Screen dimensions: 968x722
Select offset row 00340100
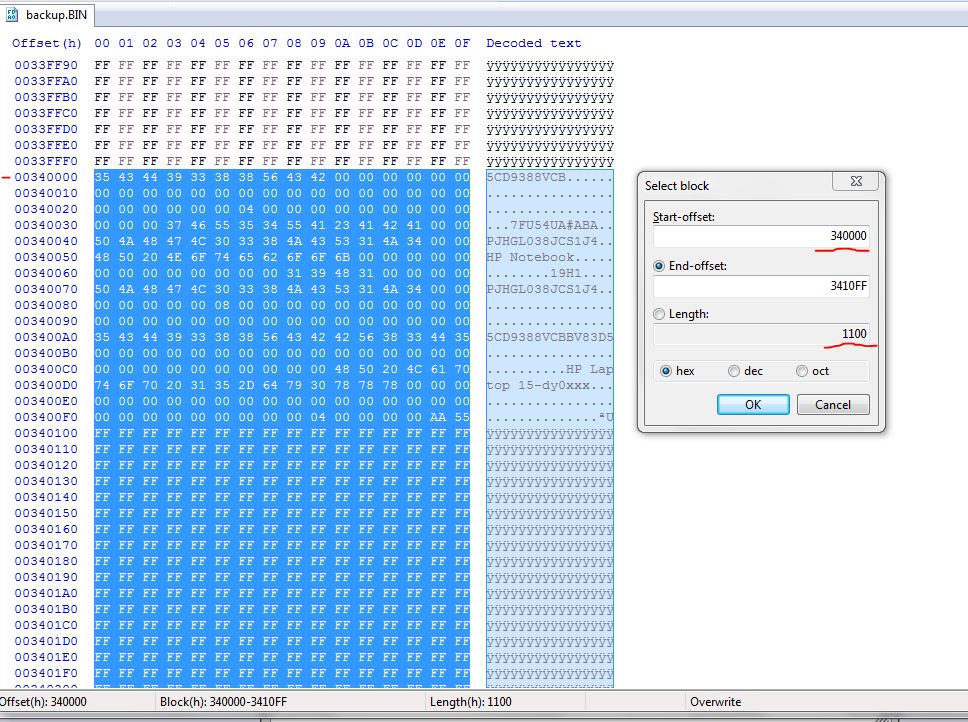click(x=46, y=433)
